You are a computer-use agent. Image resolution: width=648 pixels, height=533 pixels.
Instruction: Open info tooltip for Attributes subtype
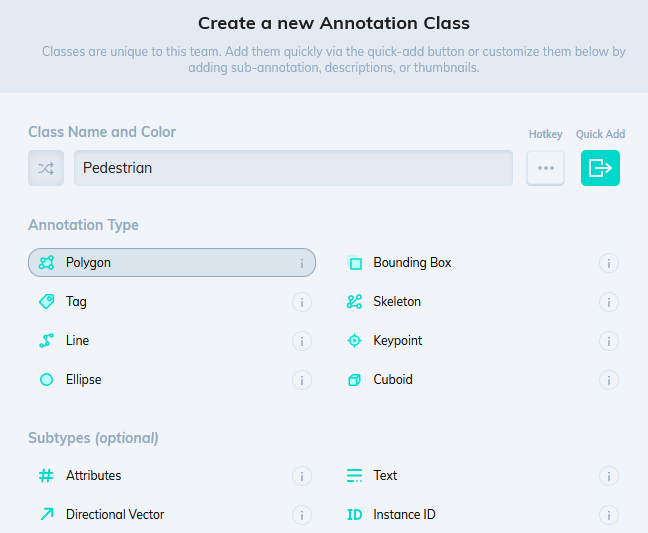coord(301,476)
